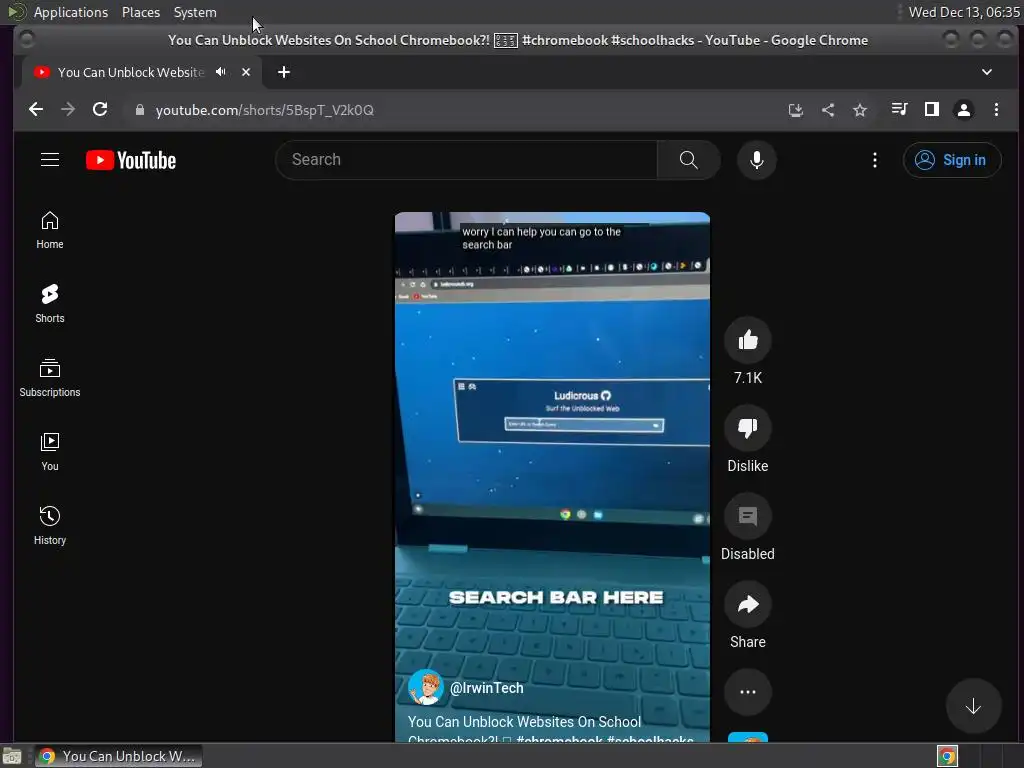Image resolution: width=1024 pixels, height=768 pixels.
Task: Dislike this Short
Action: (x=748, y=428)
